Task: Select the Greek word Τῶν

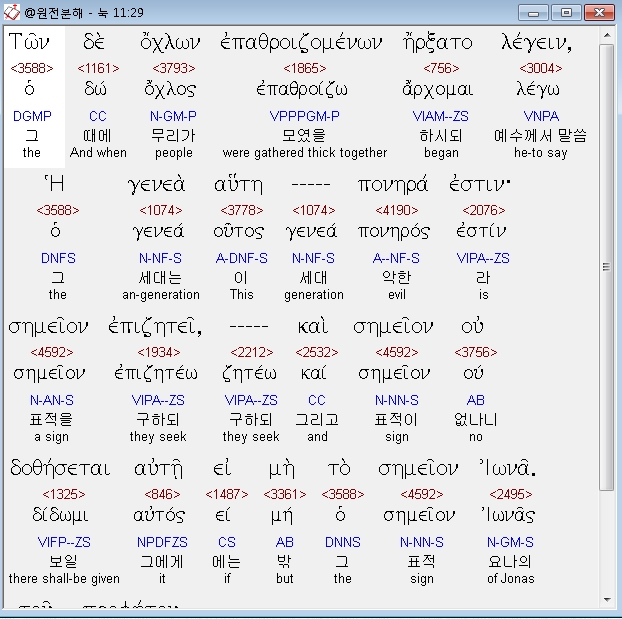Action: click(29, 41)
